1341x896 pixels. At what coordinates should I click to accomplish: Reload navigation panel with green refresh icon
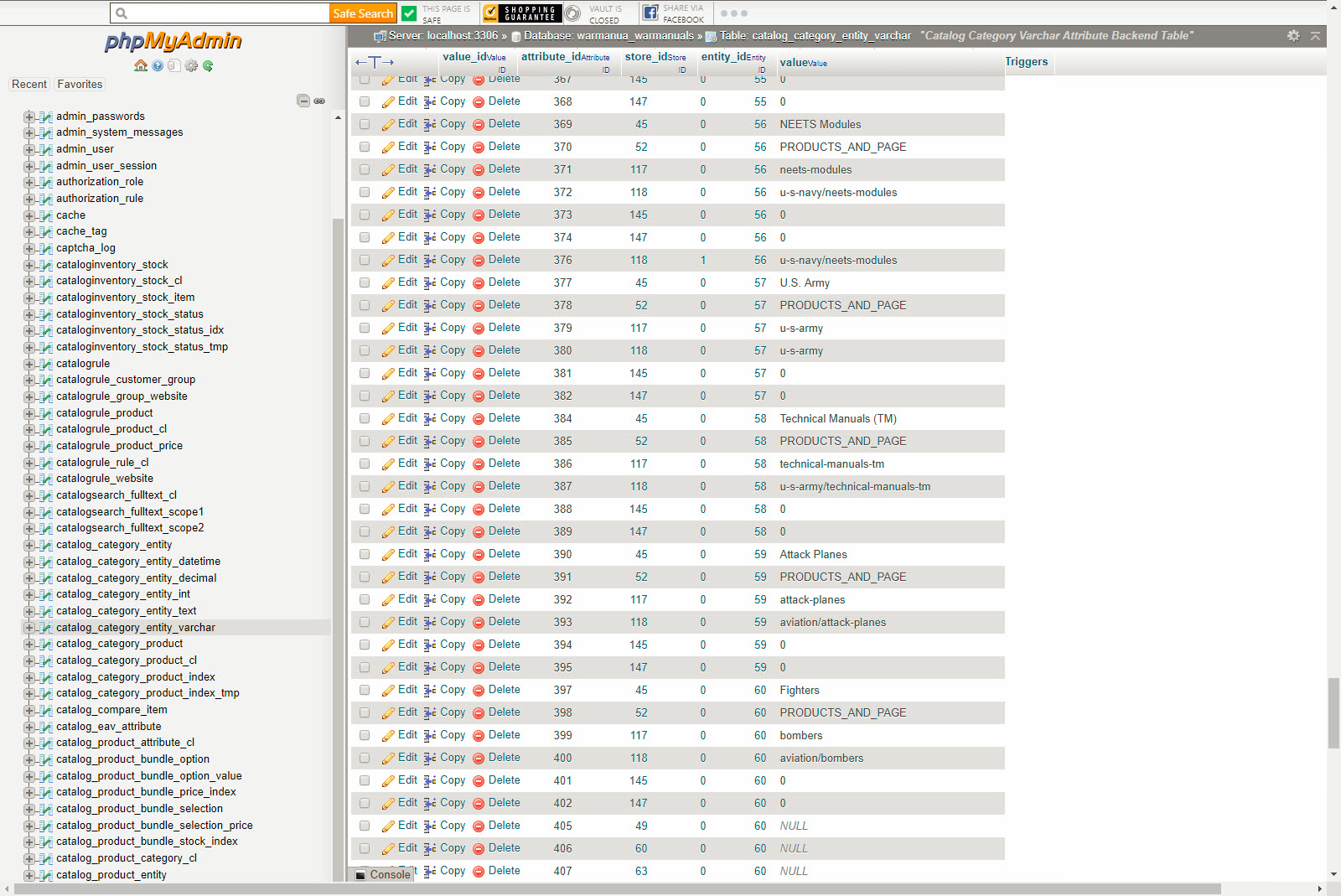208,65
